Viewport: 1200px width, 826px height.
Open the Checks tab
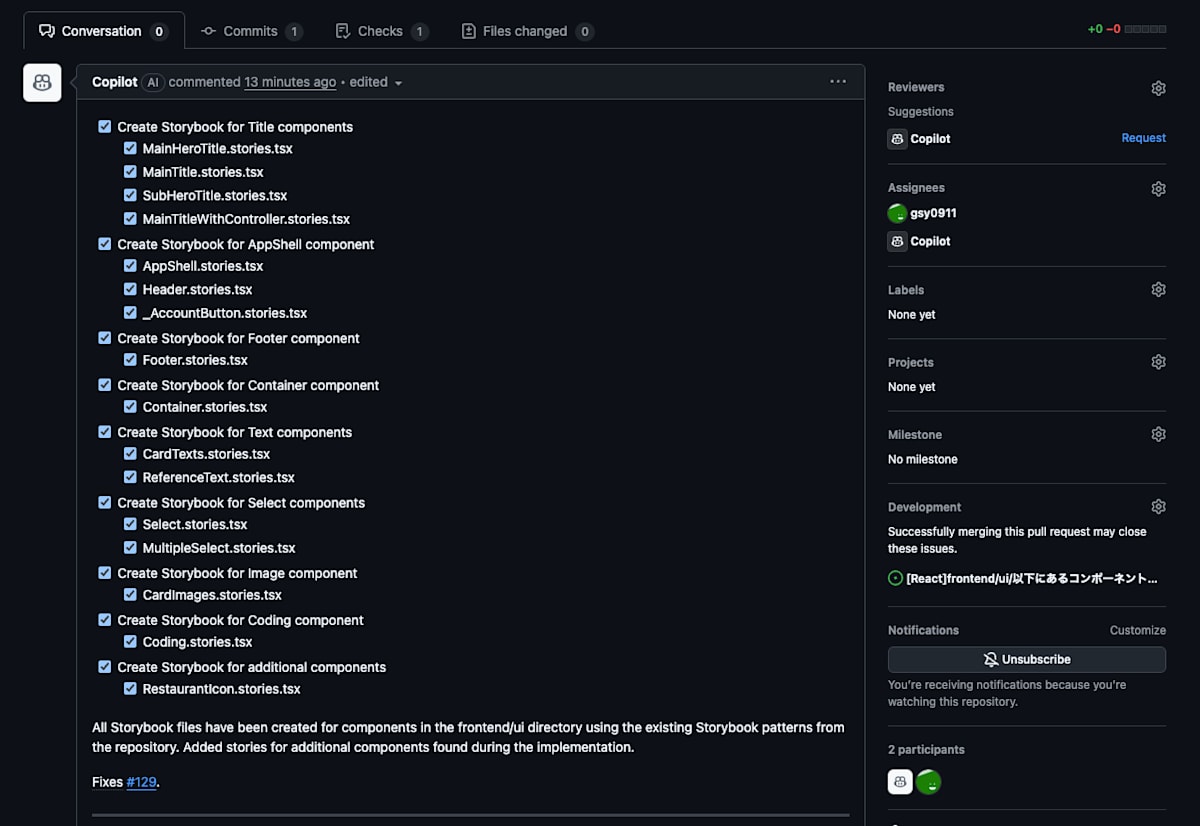pos(381,31)
